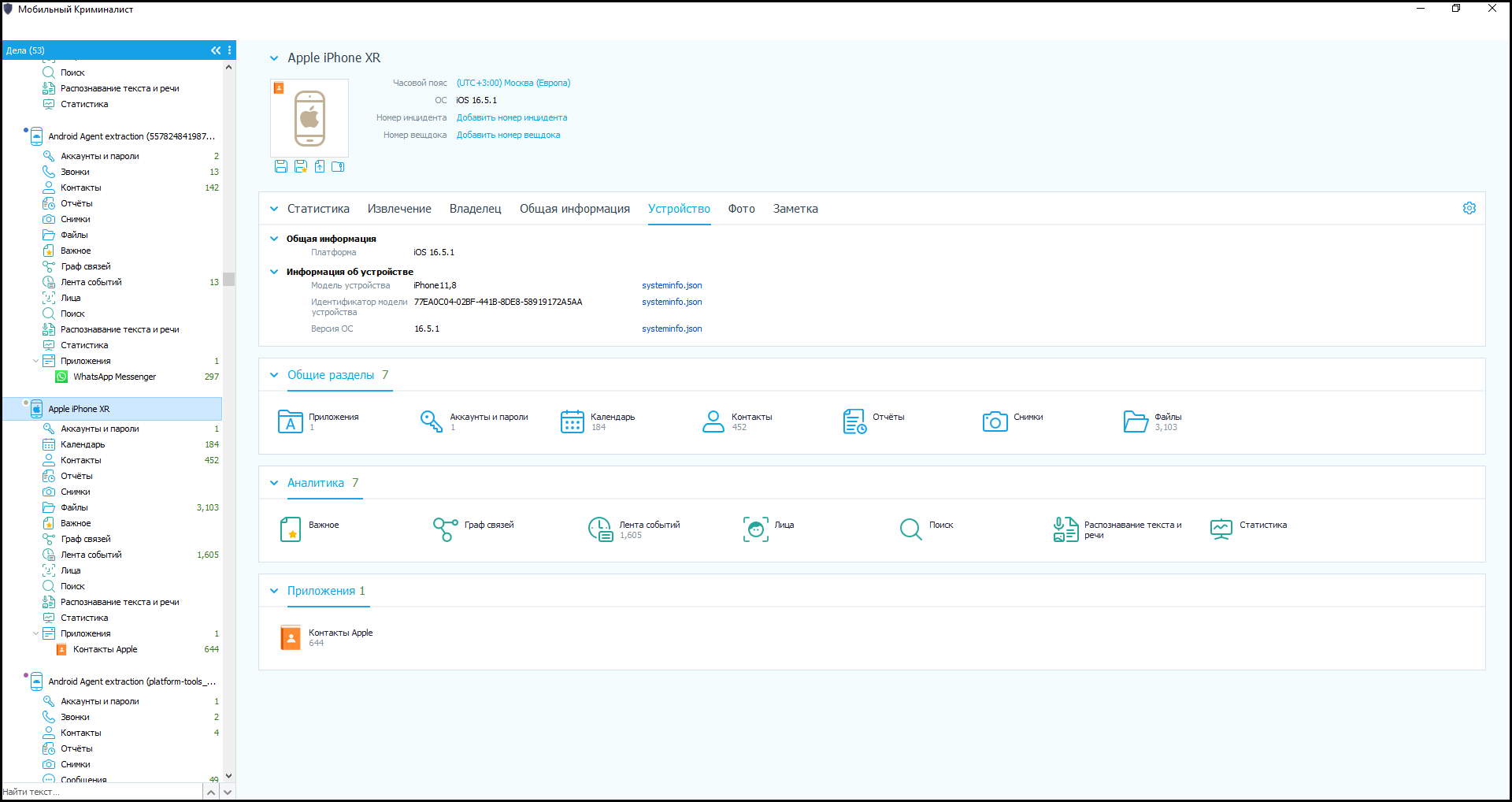The image size is (1512, 802).
Task: Open the Лента событий card with 1,605 events
Action: tap(634, 529)
